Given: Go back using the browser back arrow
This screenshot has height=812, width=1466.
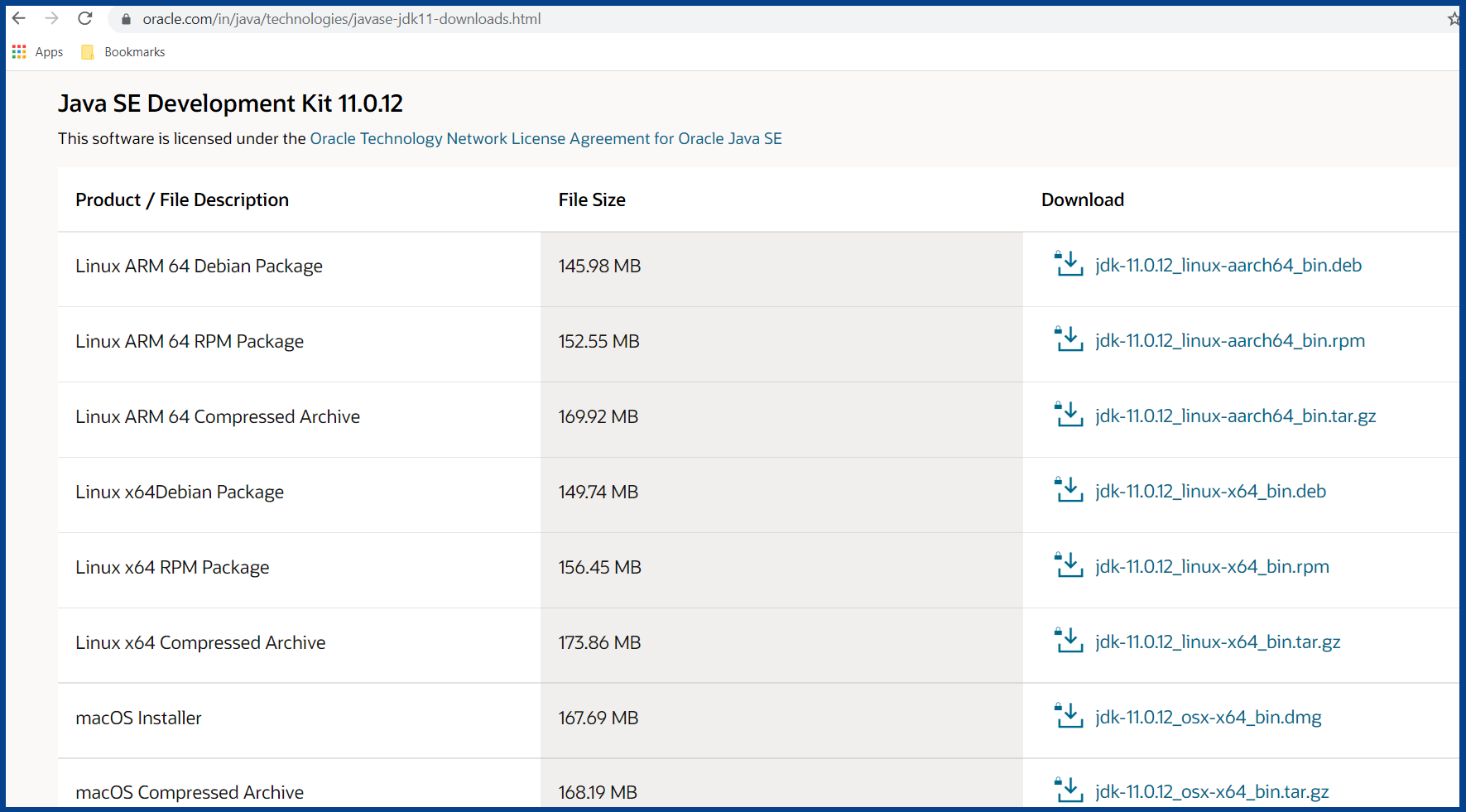Looking at the screenshot, I should 19,18.
